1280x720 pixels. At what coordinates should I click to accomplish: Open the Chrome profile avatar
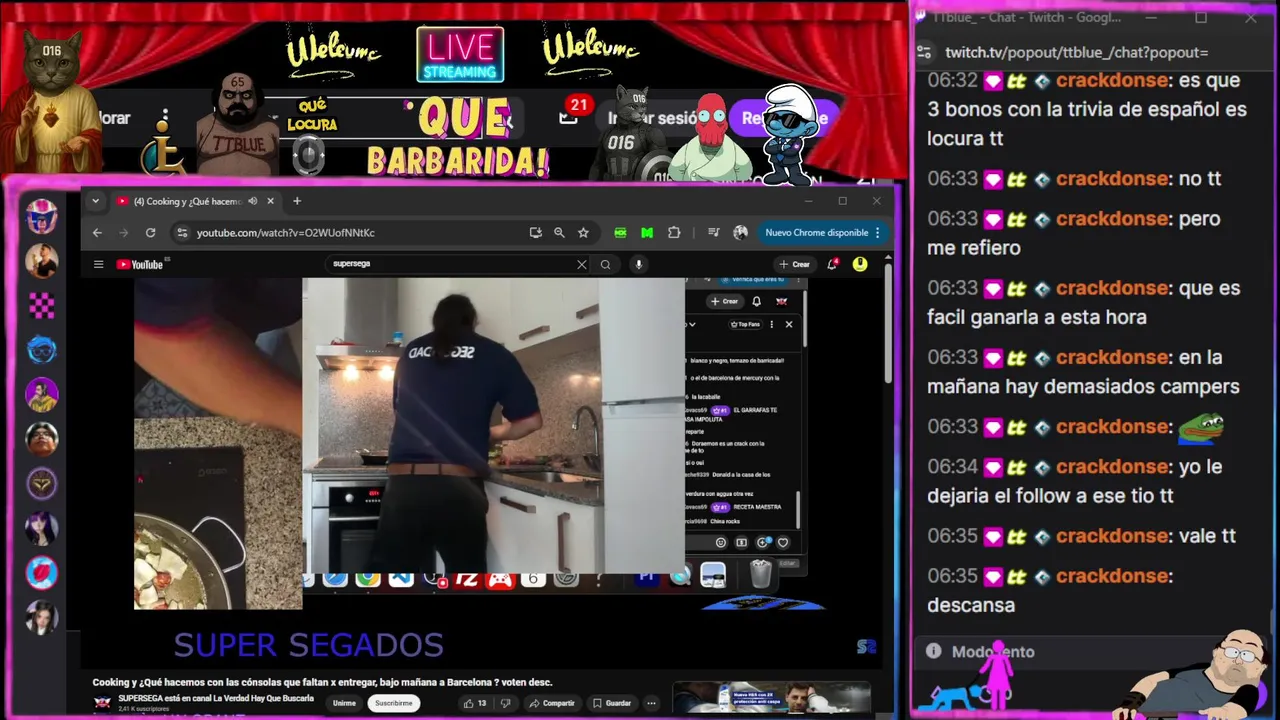(740, 233)
